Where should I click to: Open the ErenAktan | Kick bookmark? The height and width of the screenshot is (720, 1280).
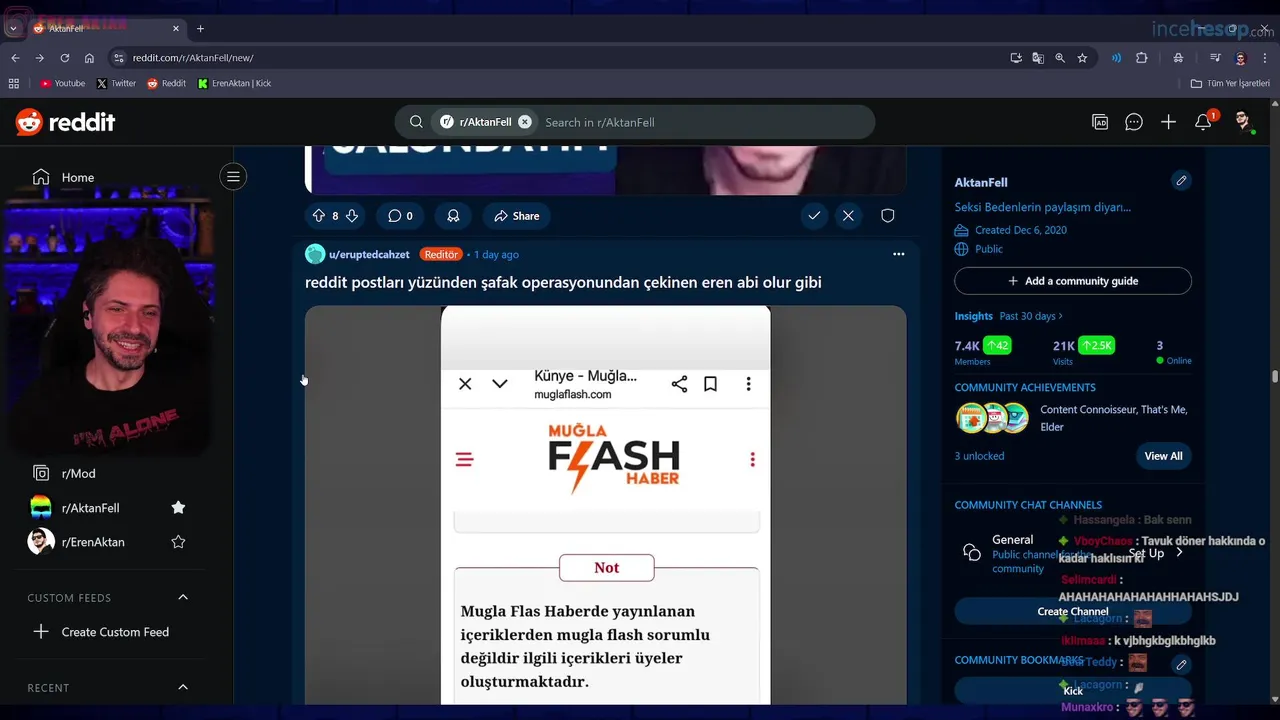pyautogui.click(x=235, y=83)
